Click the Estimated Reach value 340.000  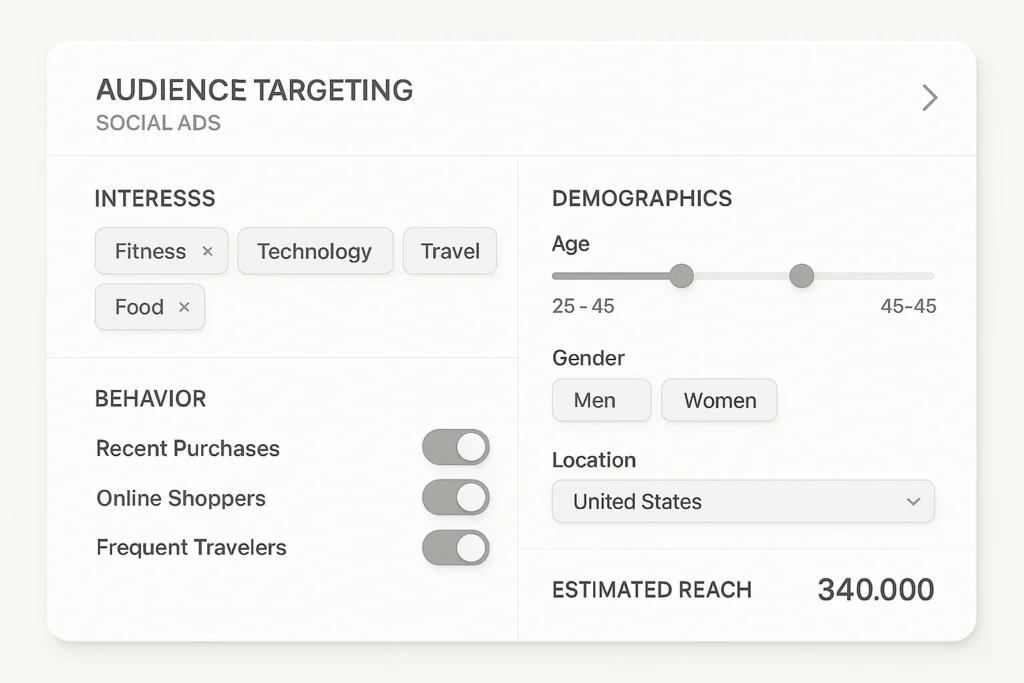875,590
